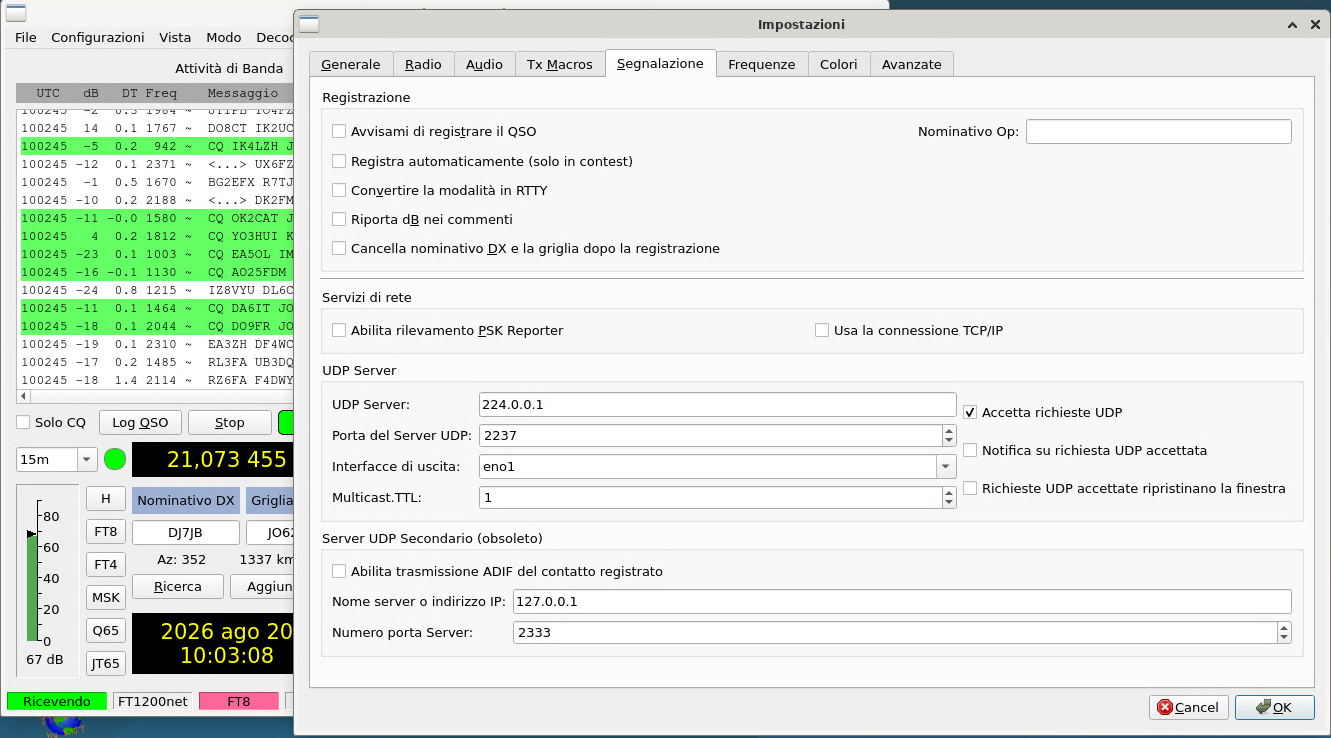Increase the Numero porta Server value

1284,627
